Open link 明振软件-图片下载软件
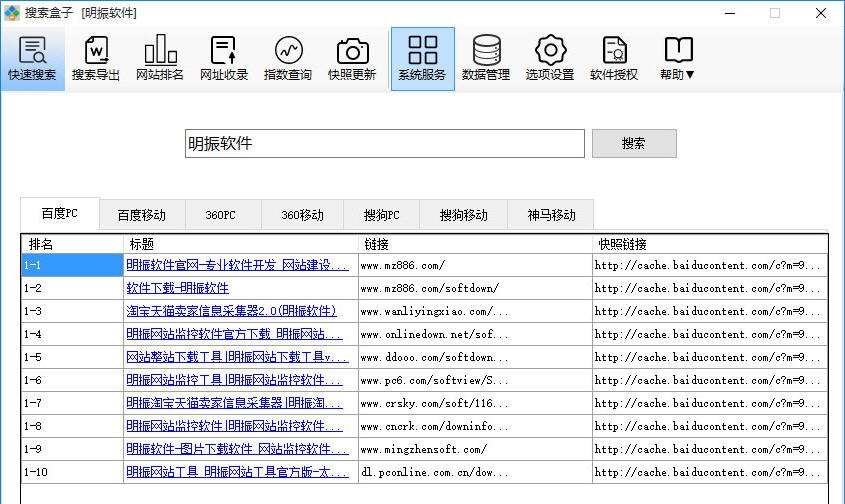The image size is (845, 504). [237, 449]
